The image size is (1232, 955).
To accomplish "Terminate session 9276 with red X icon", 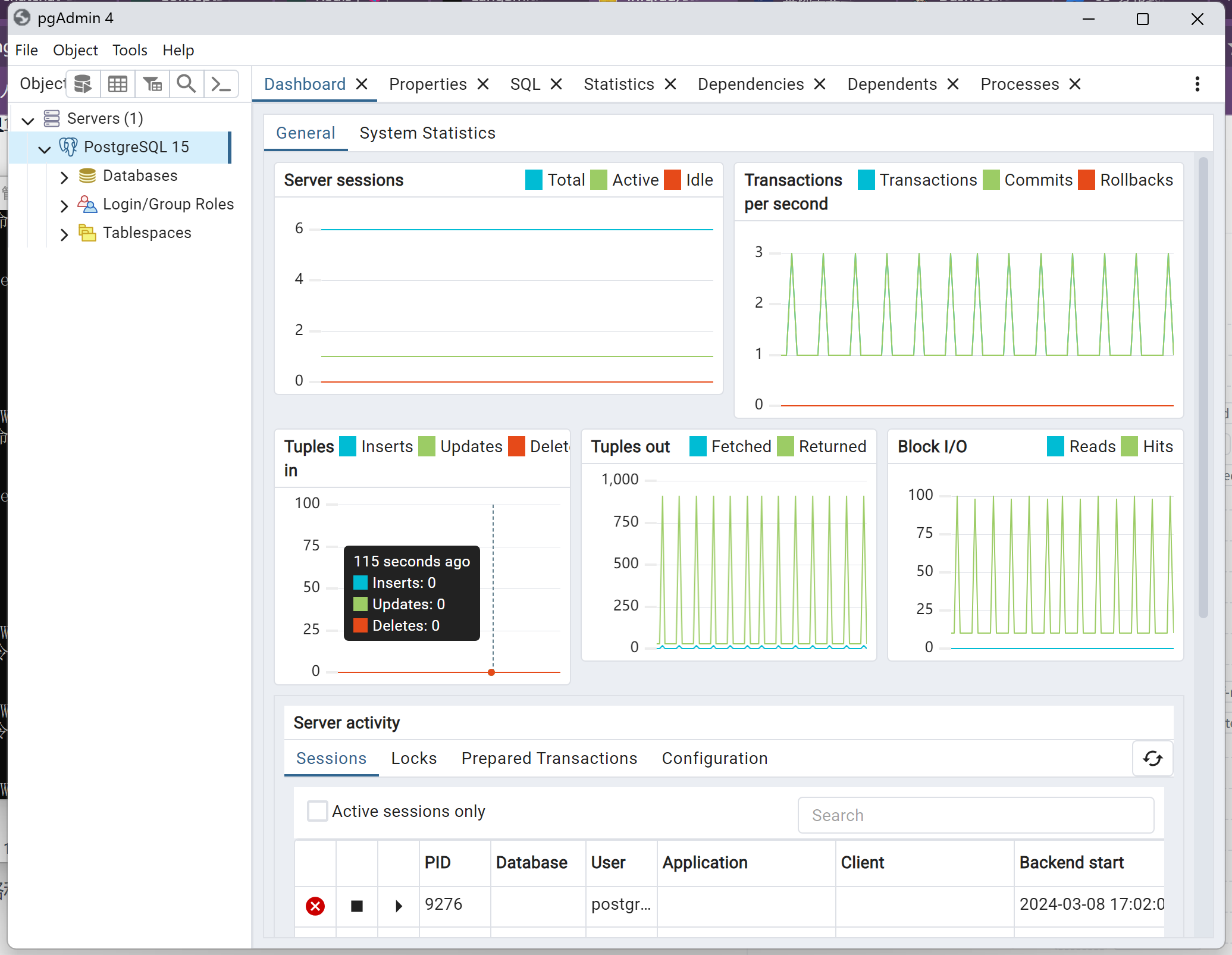I will (315, 906).
